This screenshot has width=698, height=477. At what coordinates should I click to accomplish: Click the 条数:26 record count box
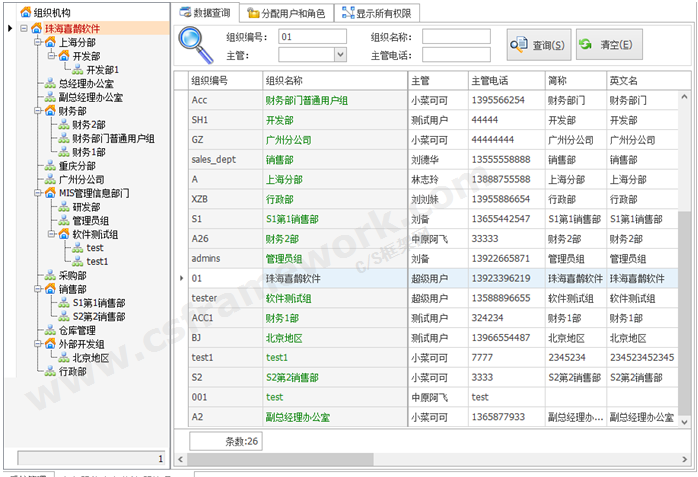pyautogui.click(x=226, y=441)
